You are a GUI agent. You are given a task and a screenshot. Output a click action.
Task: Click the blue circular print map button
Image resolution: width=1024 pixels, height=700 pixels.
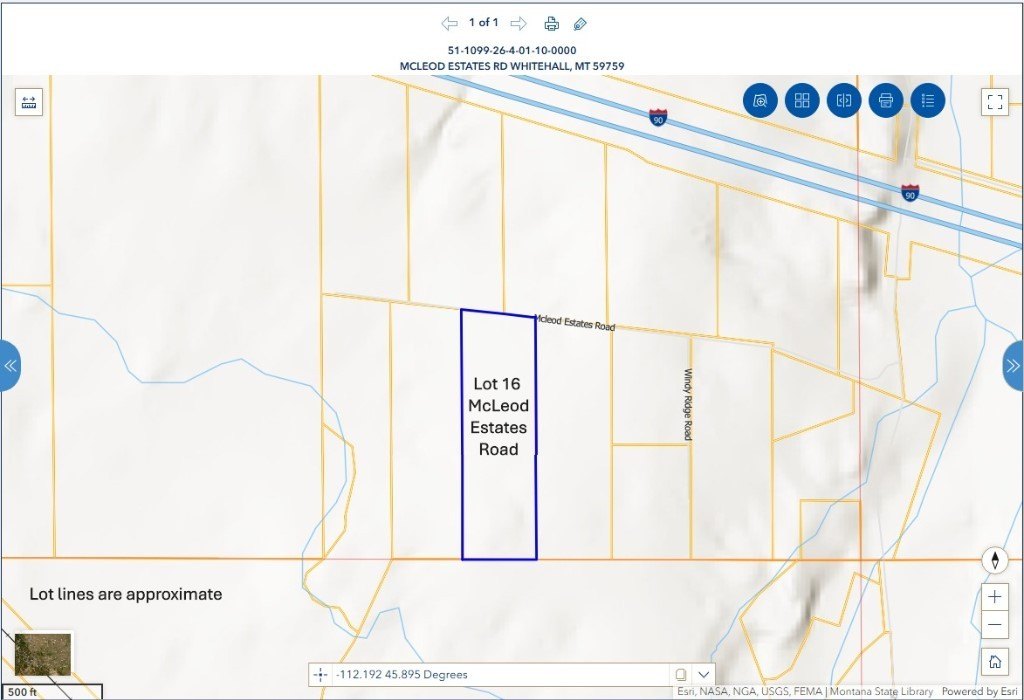(886, 100)
